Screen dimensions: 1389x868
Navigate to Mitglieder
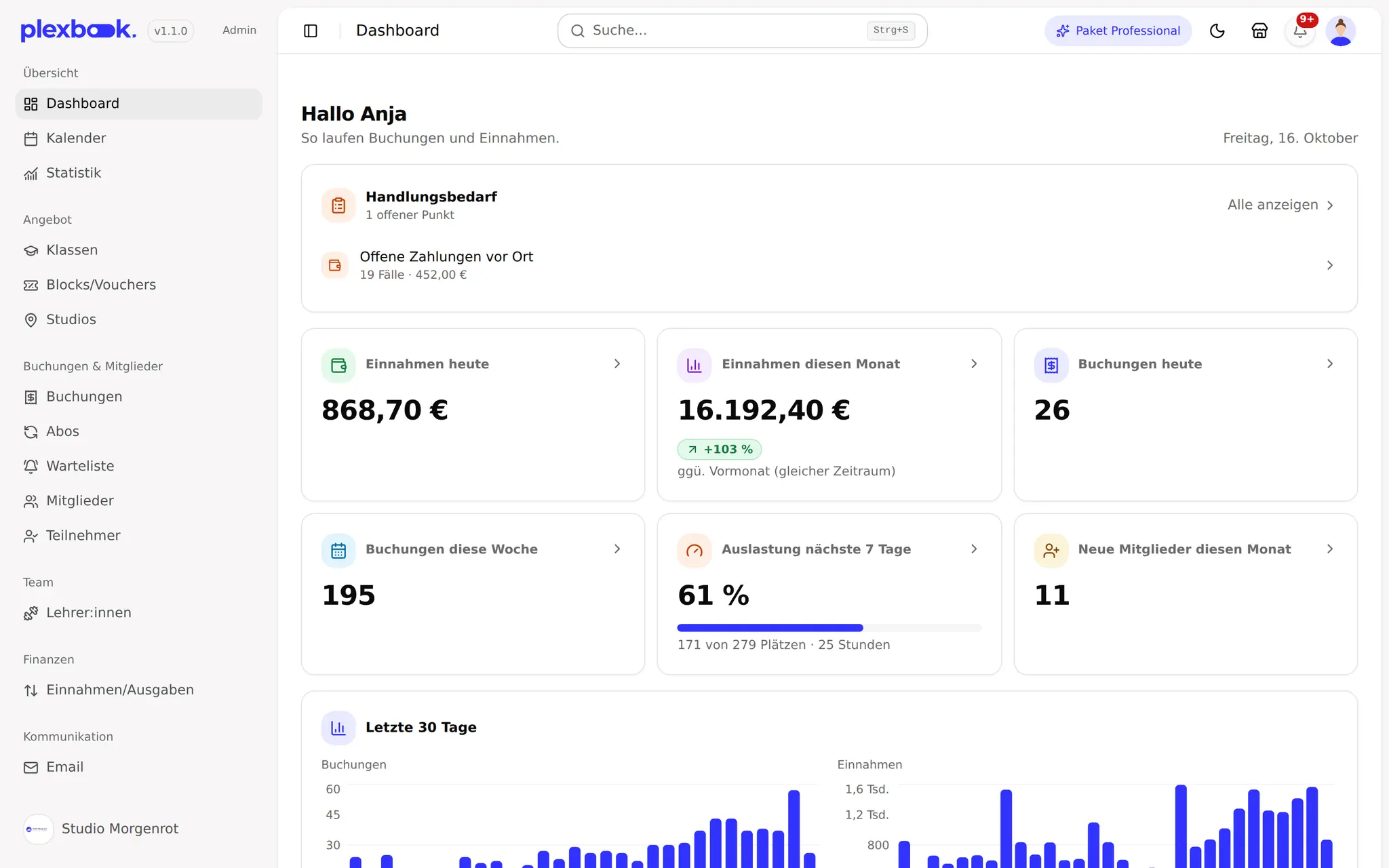[138, 501]
